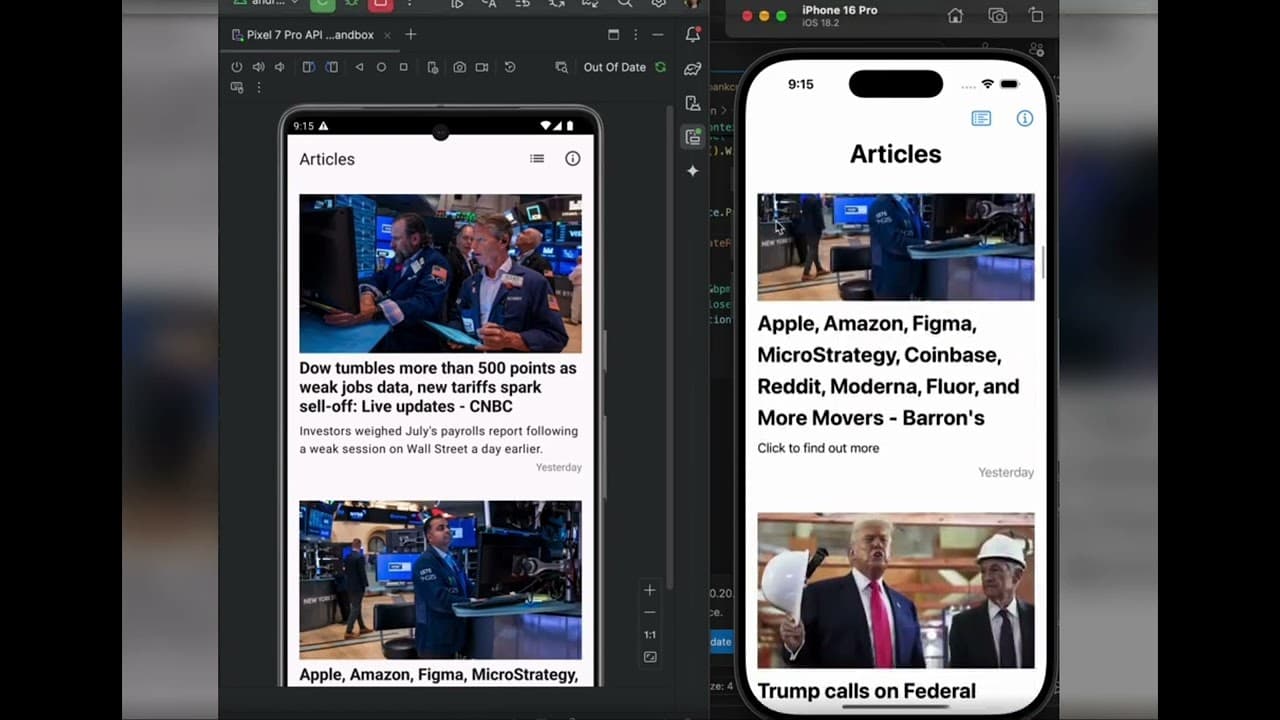The height and width of the screenshot is (720, 1280).
Task: Tap the Android Apple, Amazon, Figma, MicroStrategy headline
Action: [x=438, y=675]
